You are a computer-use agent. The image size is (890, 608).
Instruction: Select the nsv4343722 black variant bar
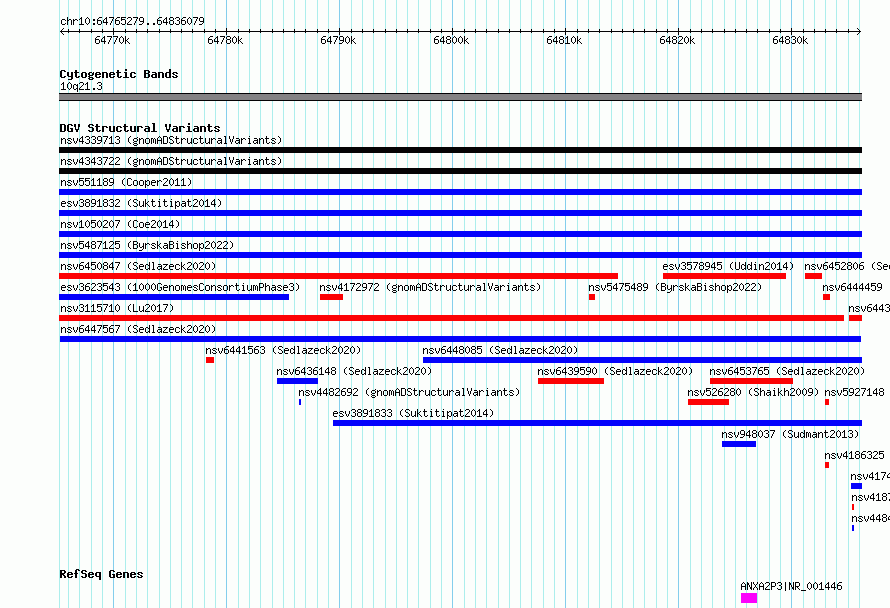[460, 171]
